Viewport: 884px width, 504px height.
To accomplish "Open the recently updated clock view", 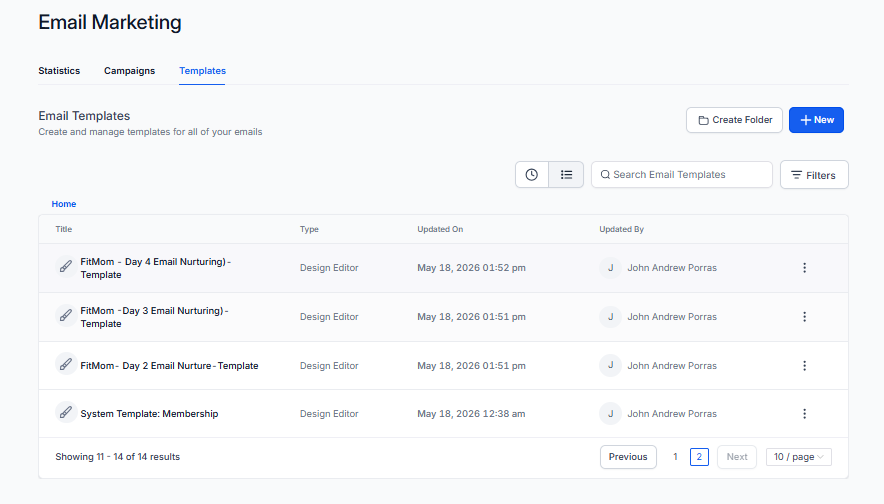I will (x=532, y=175).
